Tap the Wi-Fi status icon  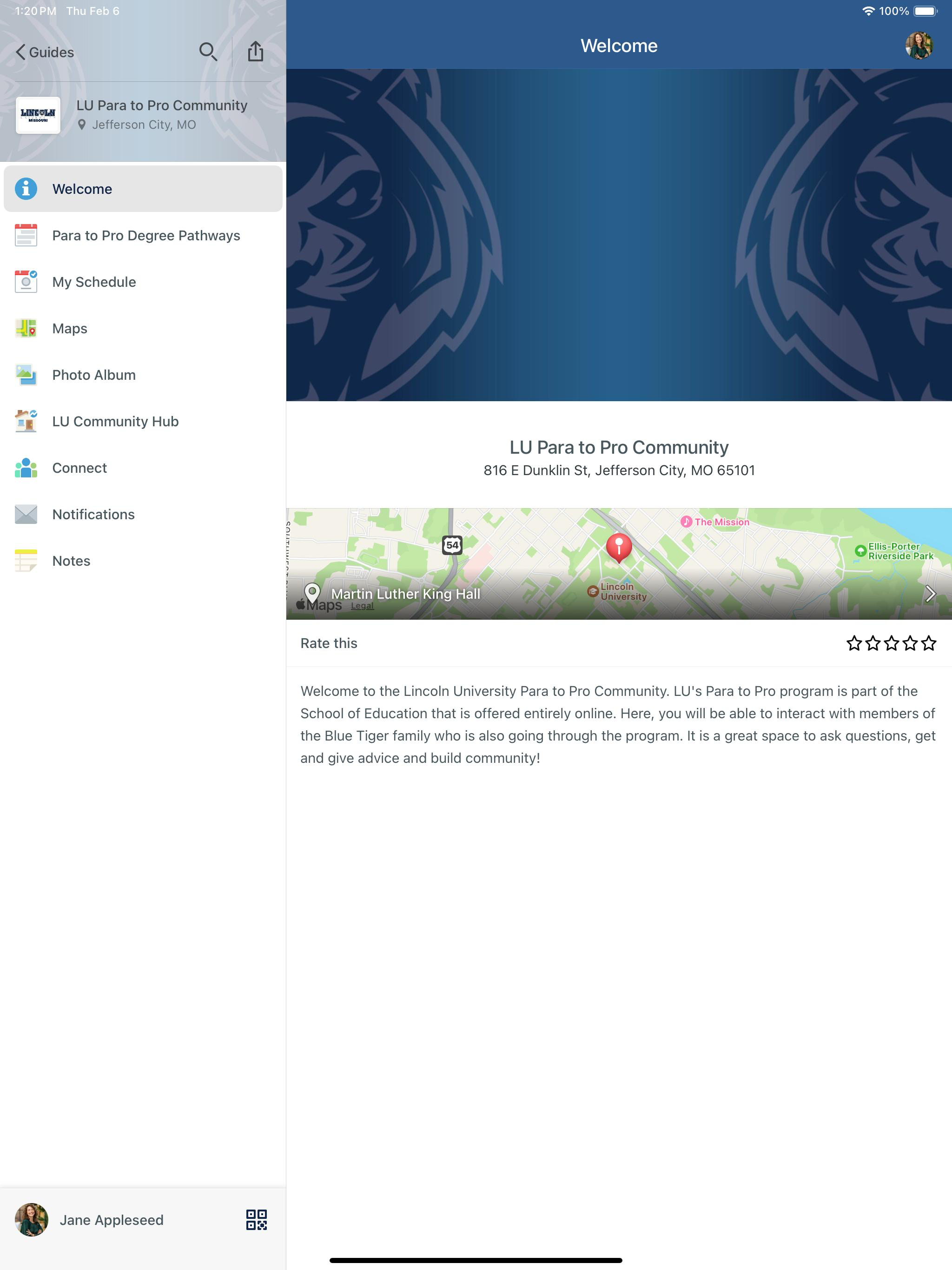(868, 11)
